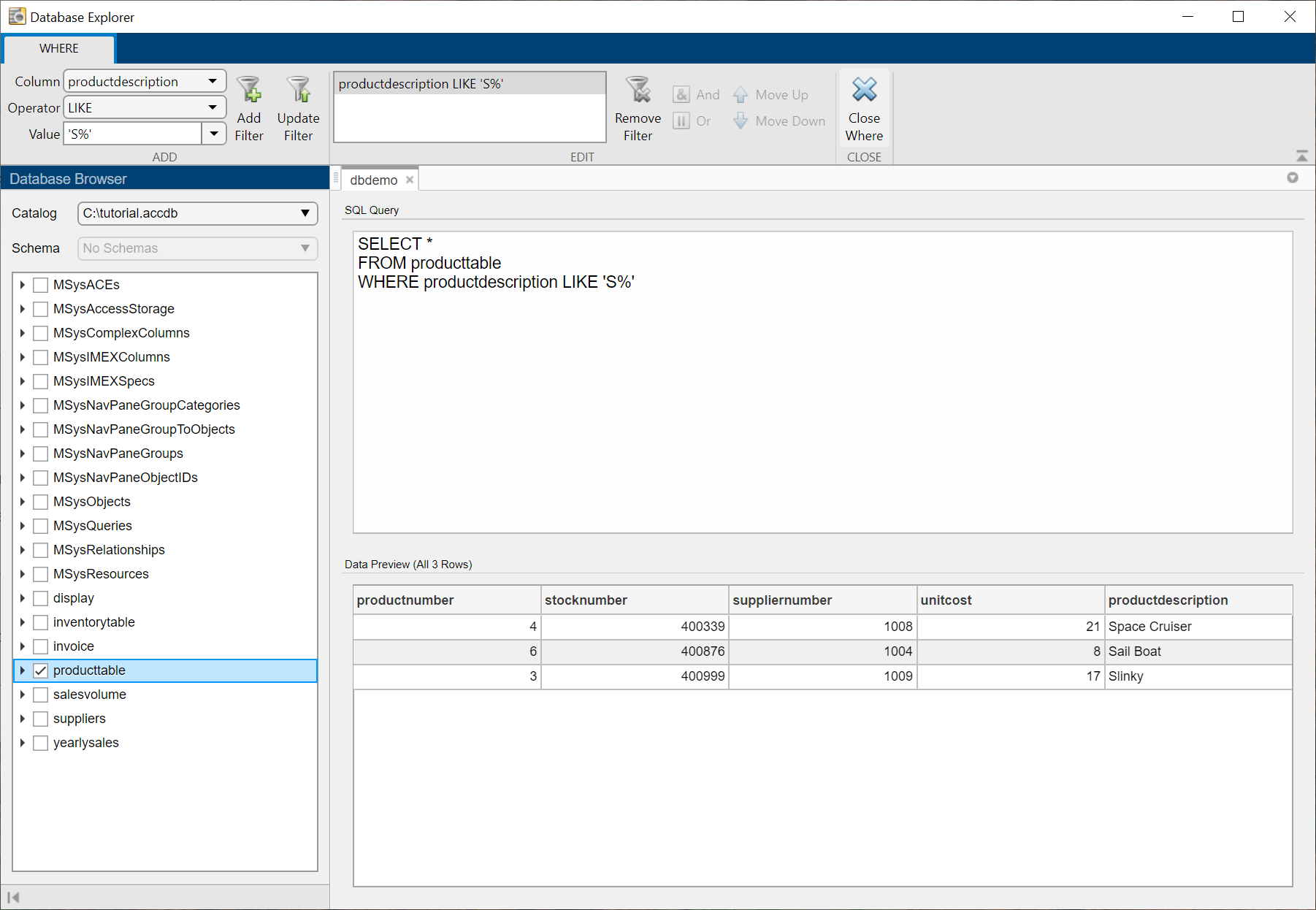Click the Move Down arrow icon

tap(741, 121)
